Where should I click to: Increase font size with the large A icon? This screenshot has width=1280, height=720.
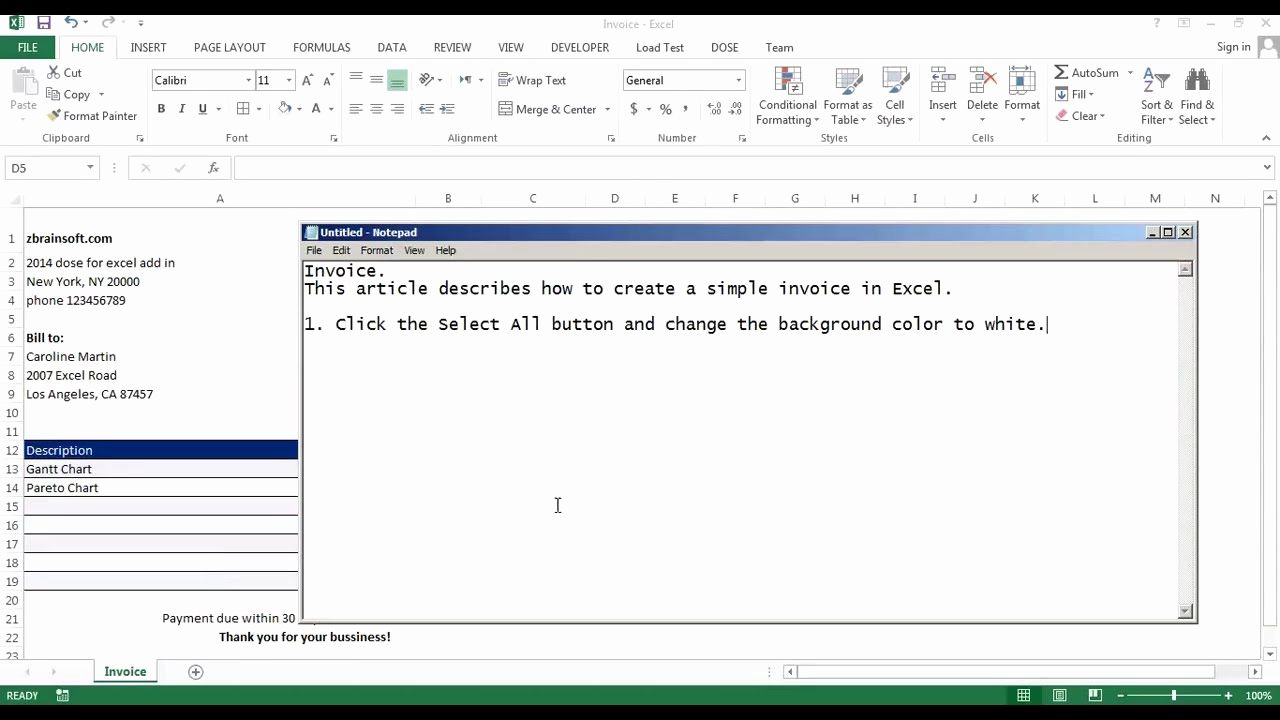tap(308, 80)
